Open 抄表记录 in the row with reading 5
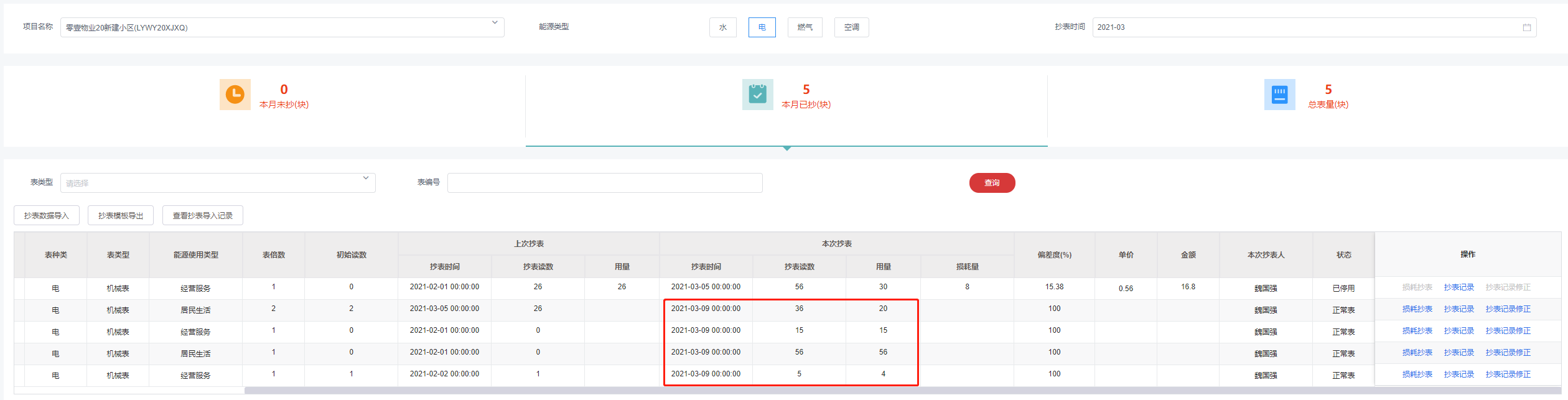Image resolution: width=1568 pixels, height=400 pixels. pyautogui.click(x=1459, y=374)
